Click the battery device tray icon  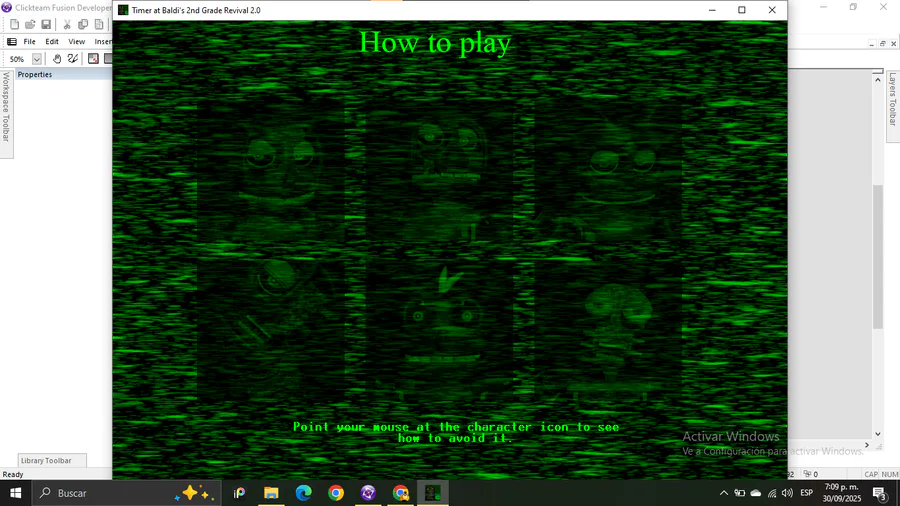click(x=740, y=493)
